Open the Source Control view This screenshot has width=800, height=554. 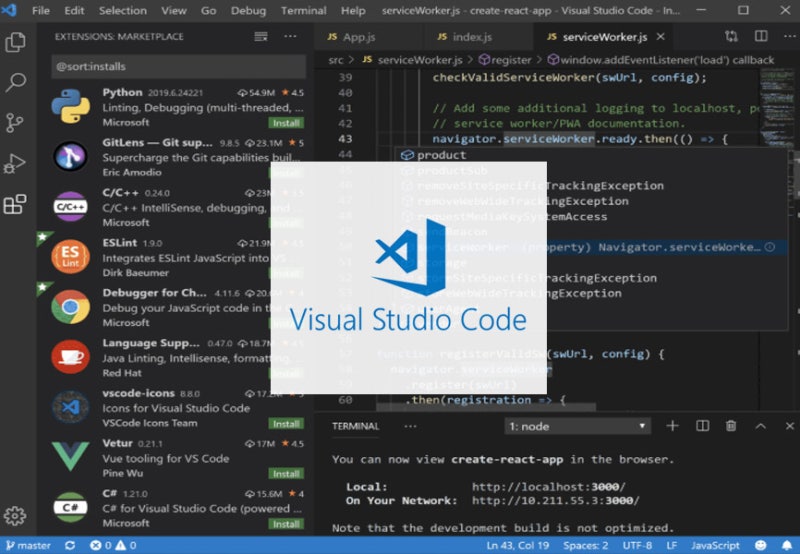coord(15,123)
